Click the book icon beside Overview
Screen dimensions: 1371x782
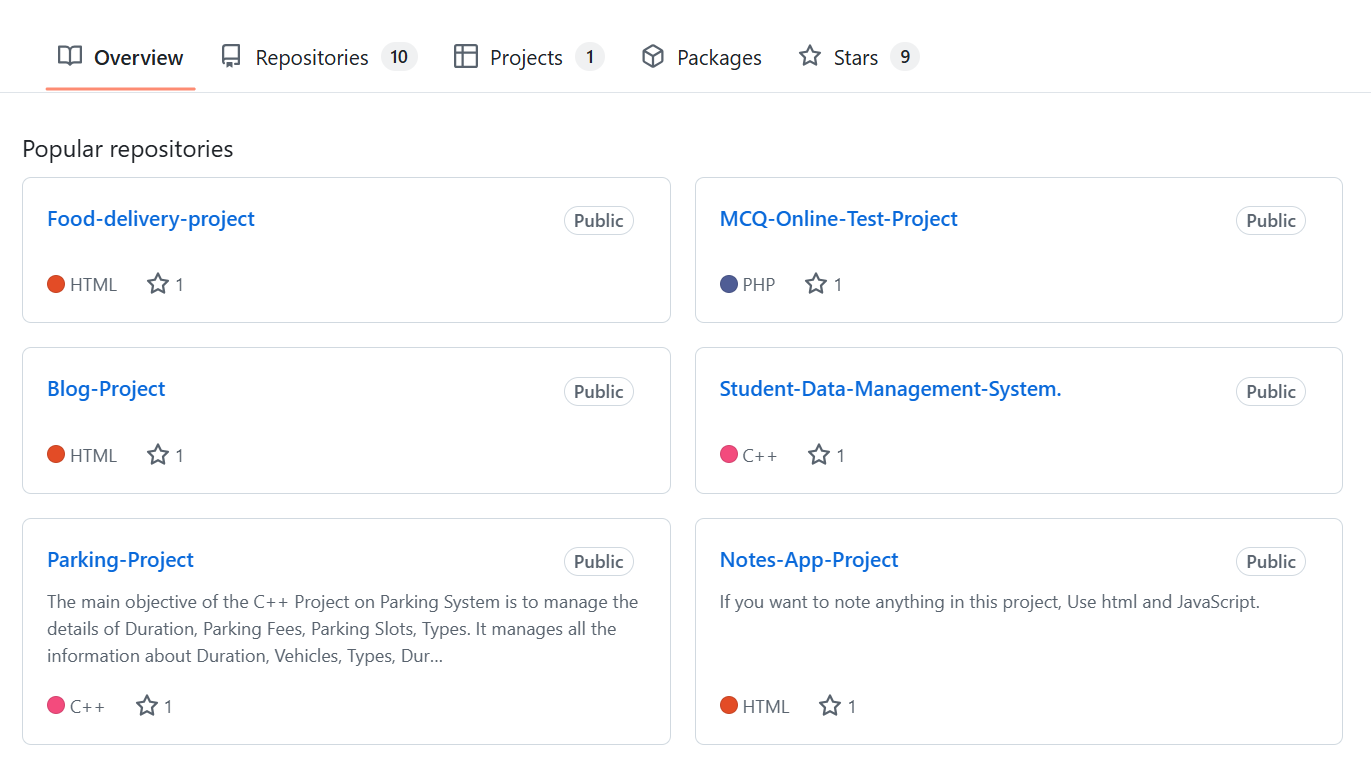point(70,57)
